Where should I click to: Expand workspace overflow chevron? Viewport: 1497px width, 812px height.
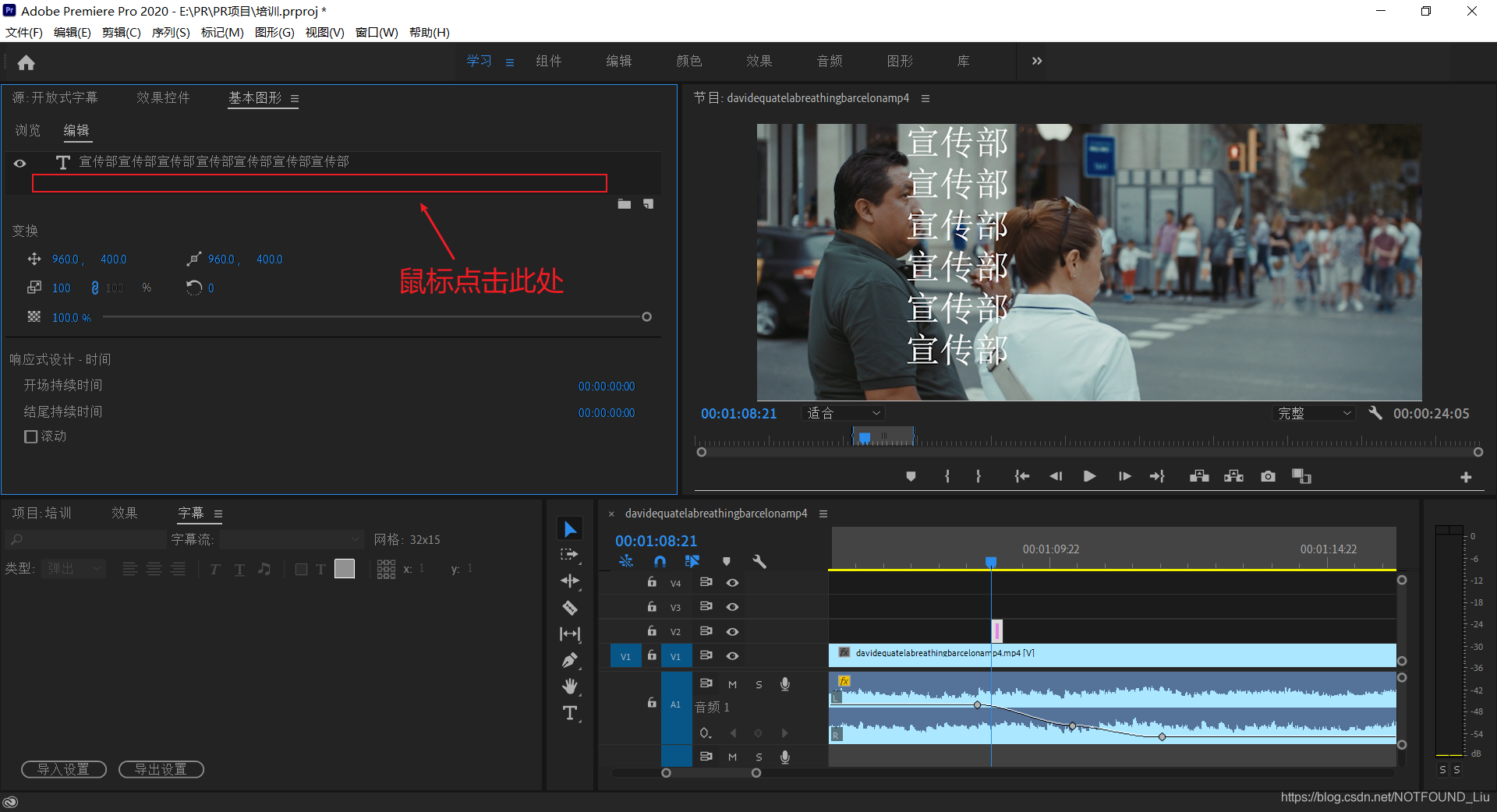(1037, 61)
